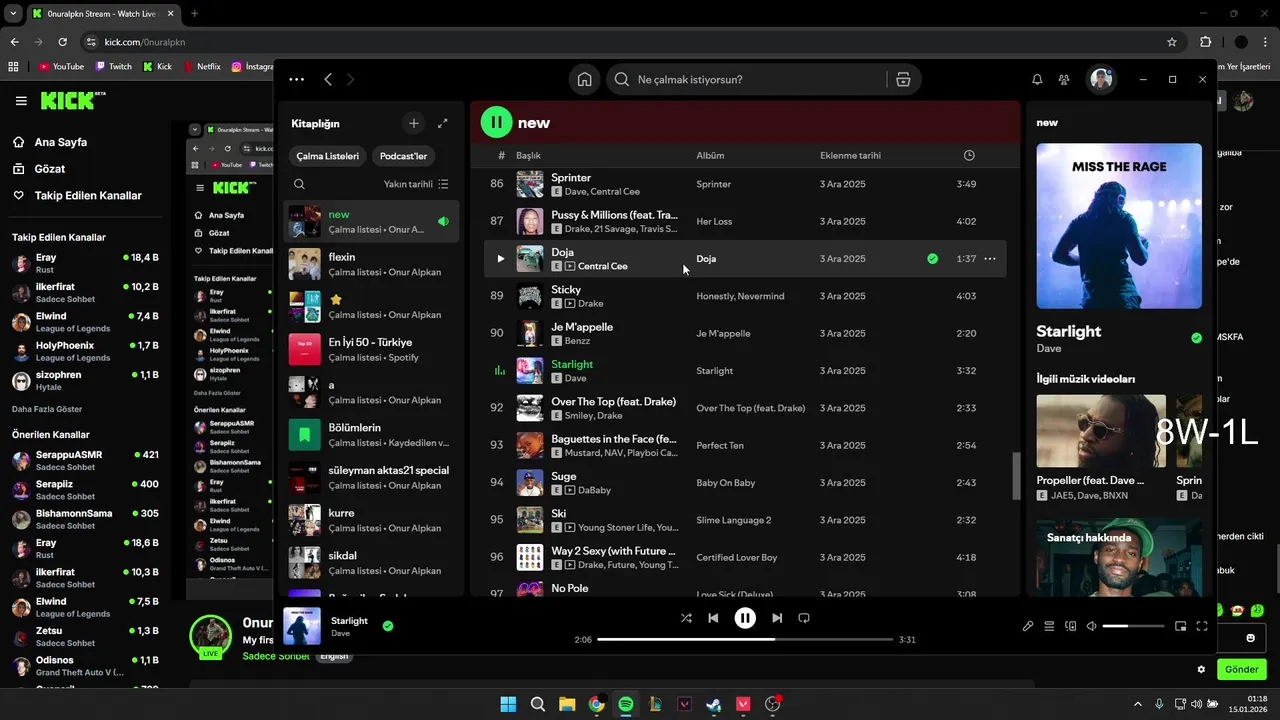This screenshot has height=720, width=1280.
Task: Click the 'Ne çalmak istiyorsun?' search field
Action: click(x=745, y=79)
